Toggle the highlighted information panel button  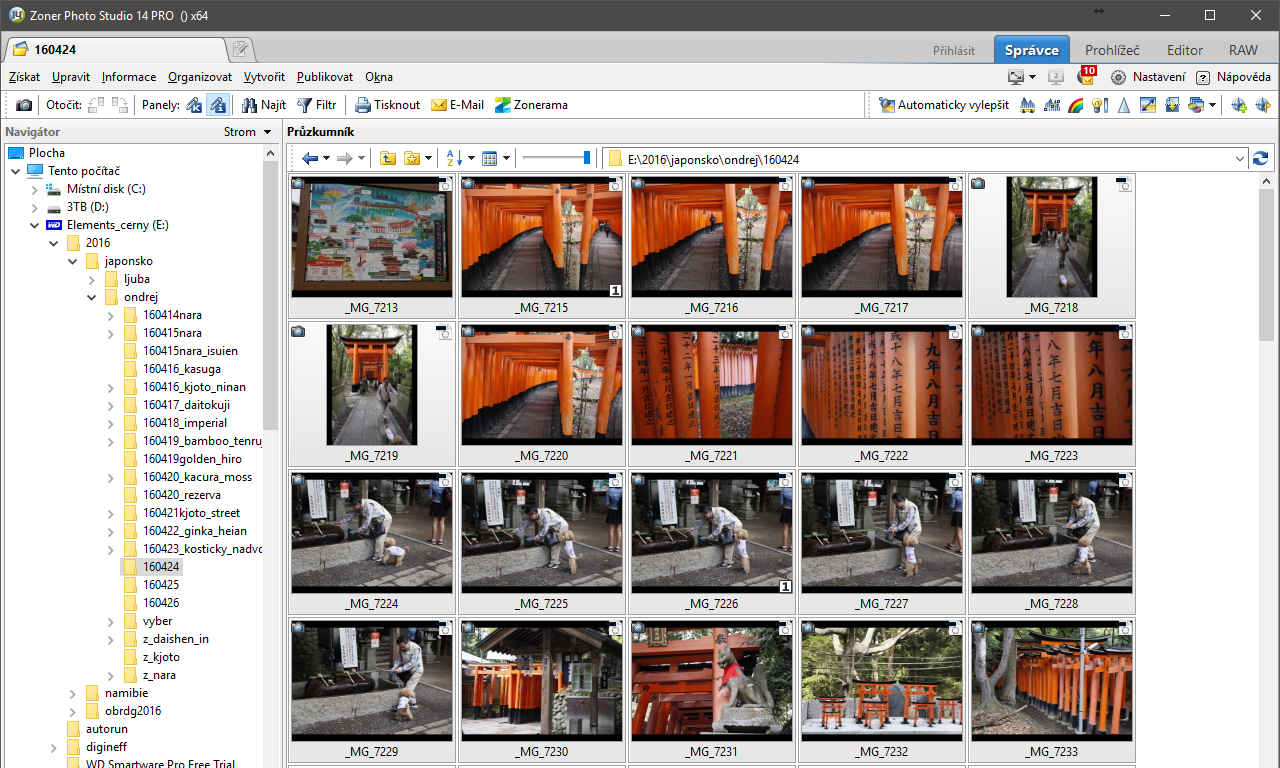click(217, 105)
